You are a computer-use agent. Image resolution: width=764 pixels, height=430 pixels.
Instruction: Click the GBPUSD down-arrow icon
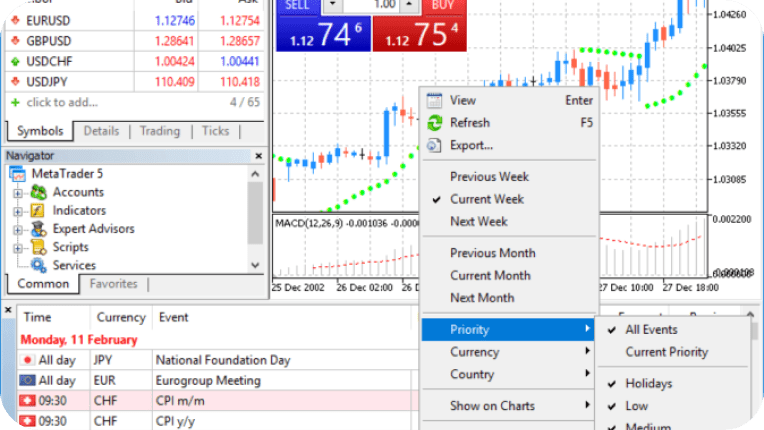[x=15, y=41]
